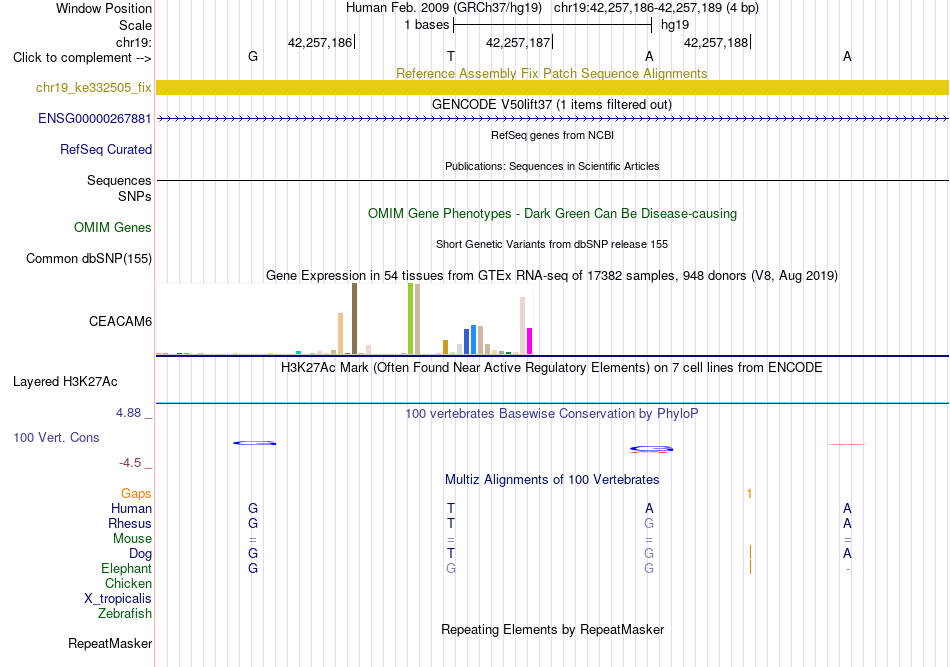Click the Chicken species label
Viewport: 950px width, 667px height.
128,583
